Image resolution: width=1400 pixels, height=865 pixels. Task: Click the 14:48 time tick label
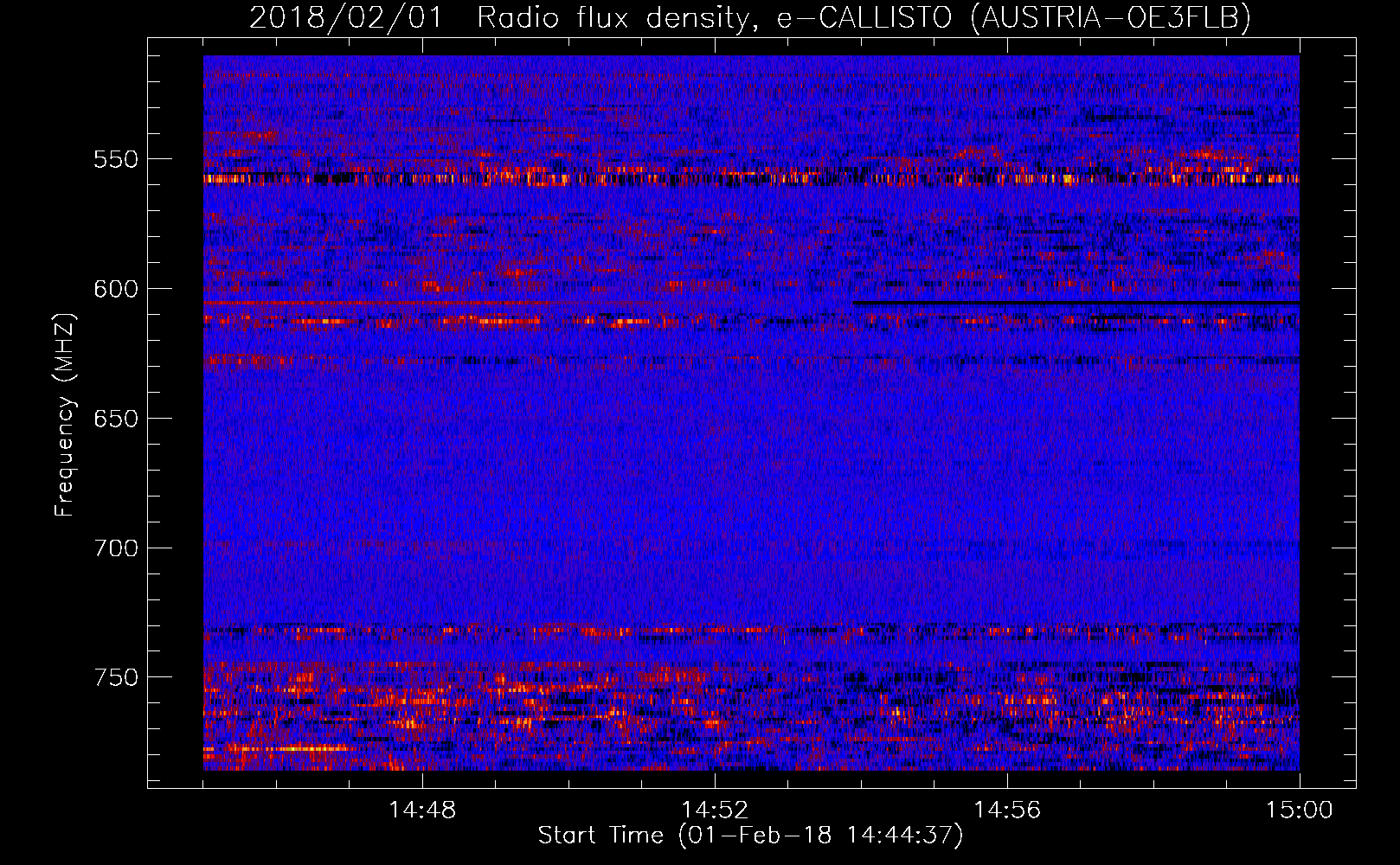coord(422,811)
